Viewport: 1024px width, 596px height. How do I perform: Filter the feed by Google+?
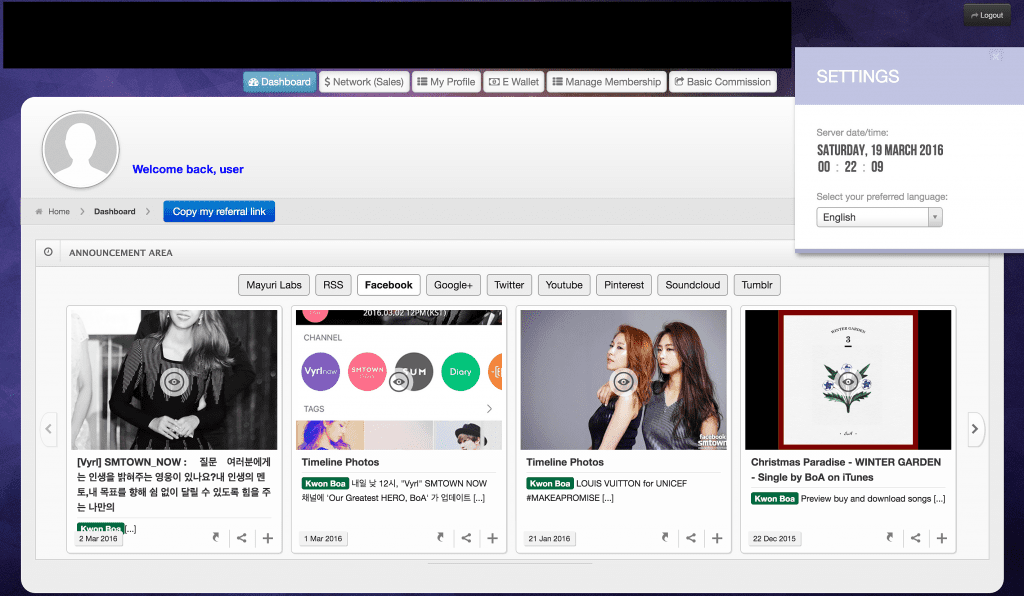coord(453,285)
